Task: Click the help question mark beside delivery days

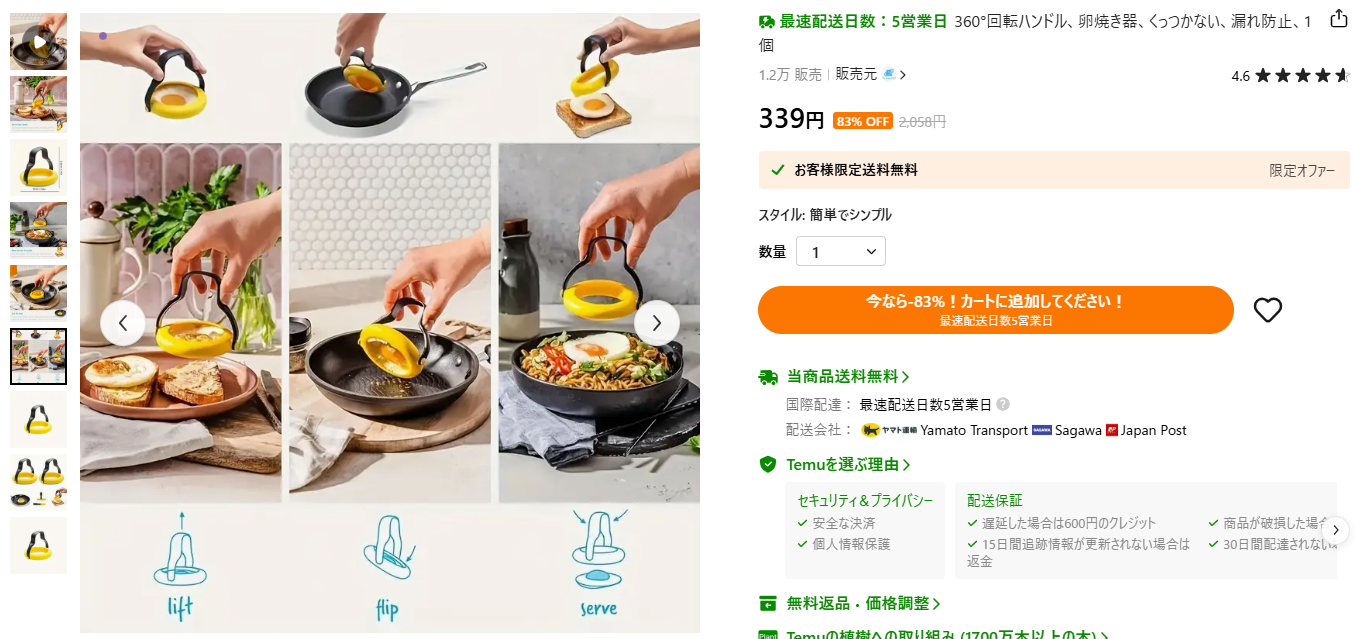Action: (x=1003, y=405)
